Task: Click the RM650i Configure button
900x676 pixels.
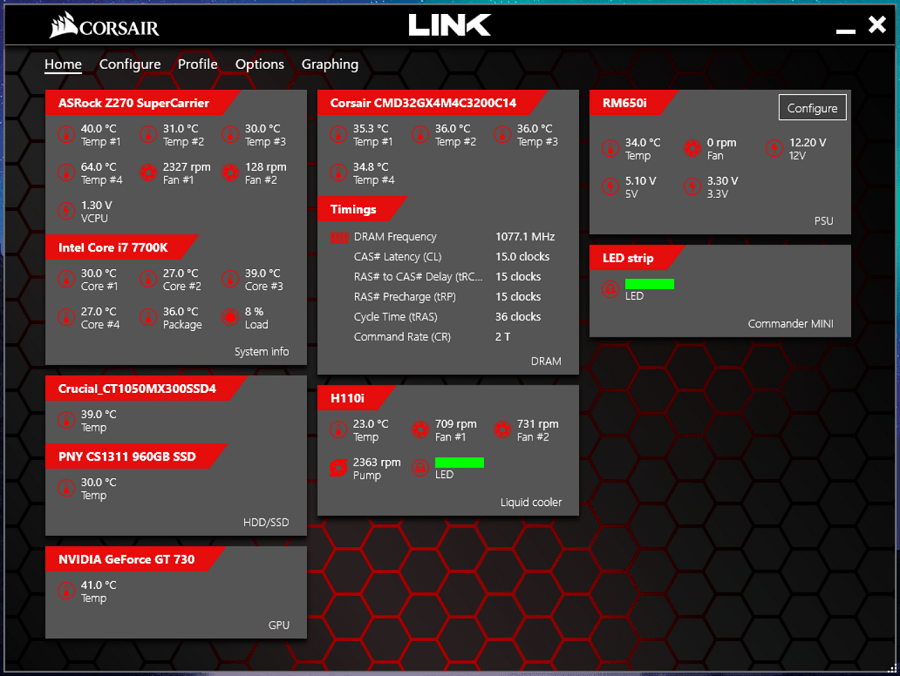Action: (812, 108)
